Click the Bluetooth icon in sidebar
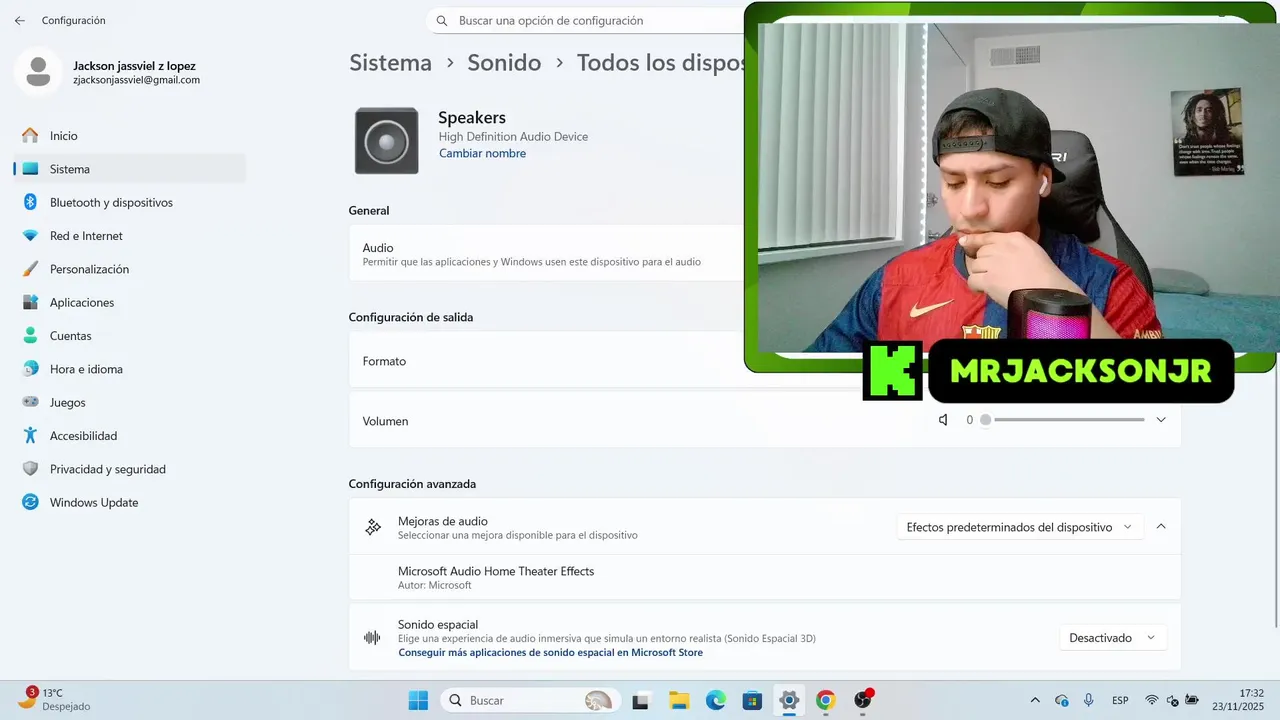This screenshot has height=720, width=1280. pos(30,202)
